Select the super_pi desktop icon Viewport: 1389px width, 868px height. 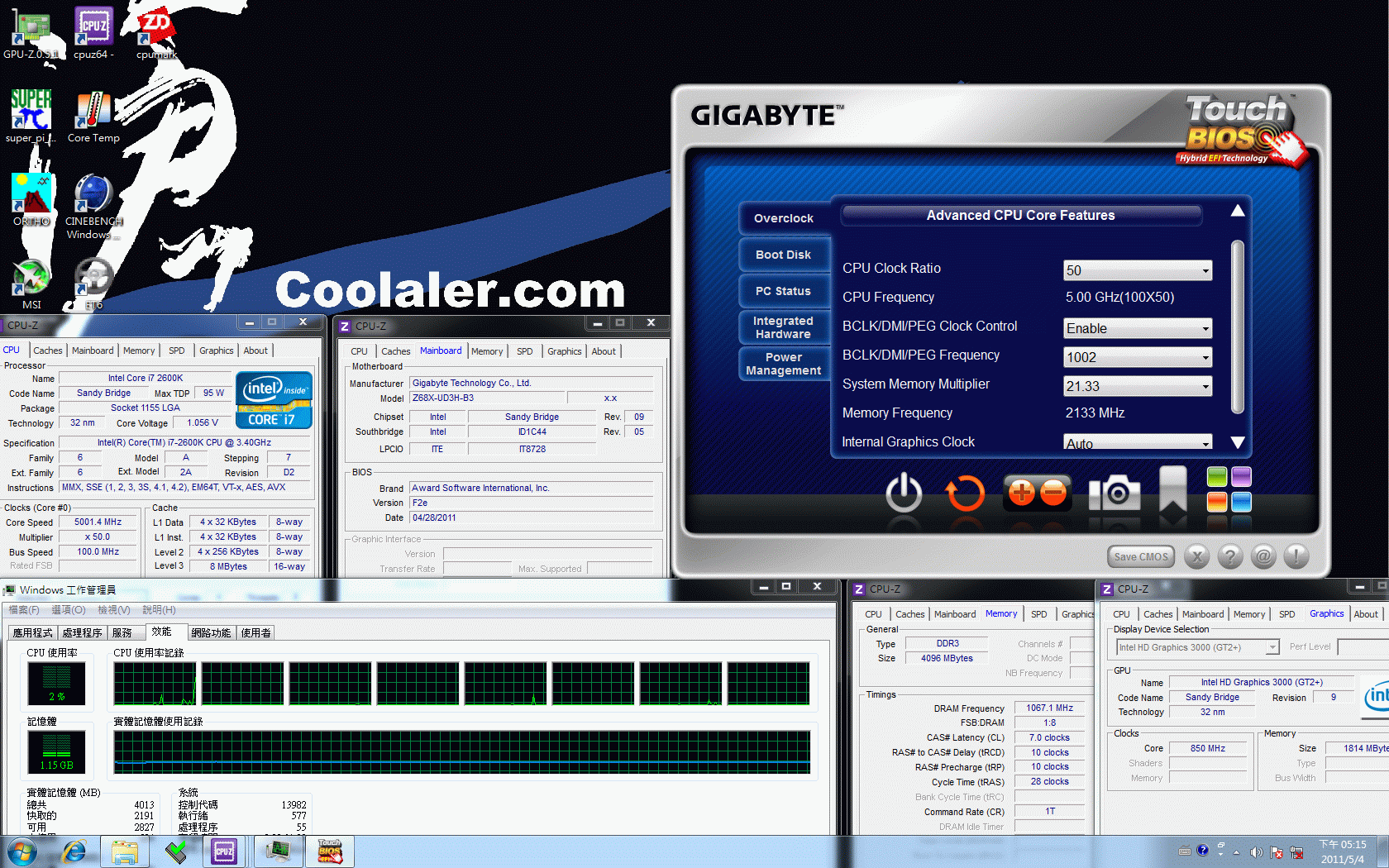coord(31,116)
